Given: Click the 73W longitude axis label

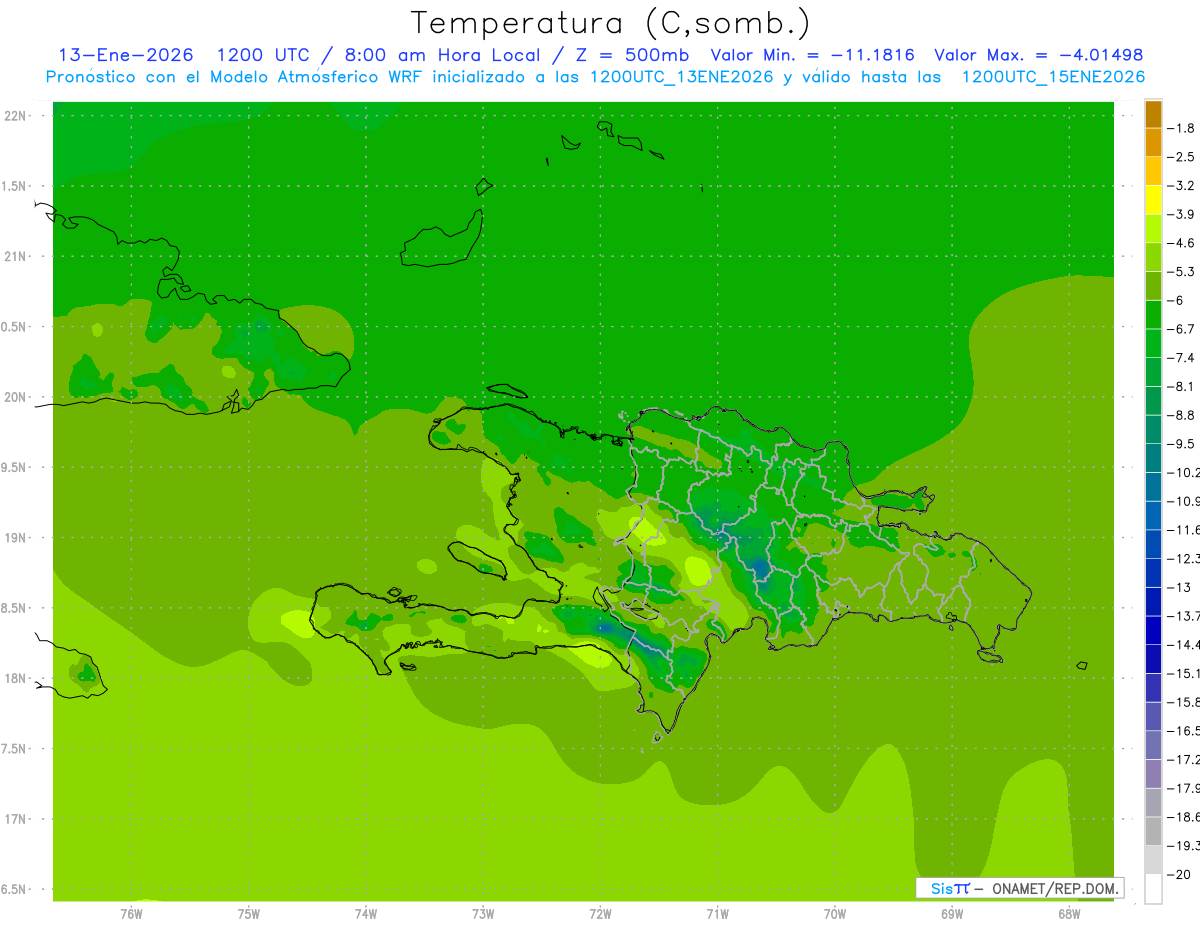Looking at the screenshot, I should point(483,913).
